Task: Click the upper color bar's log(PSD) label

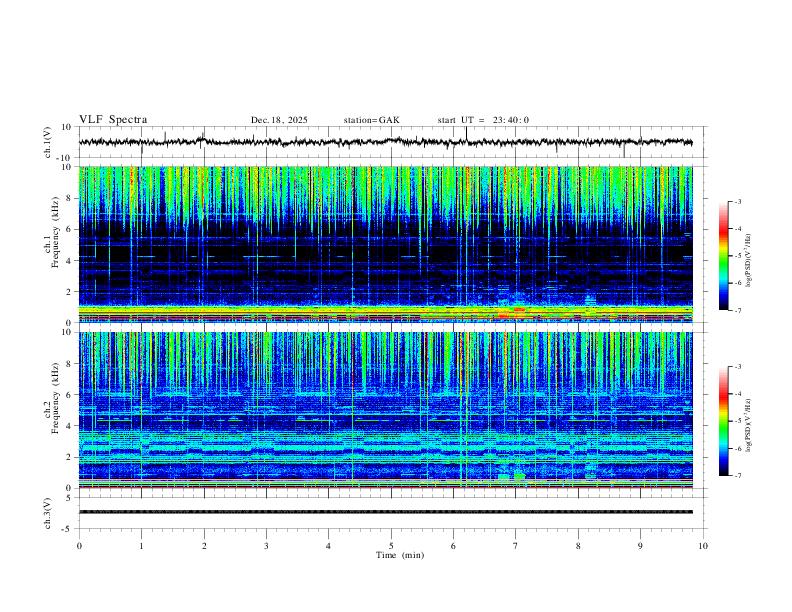Action: click(x=748, y=261)
